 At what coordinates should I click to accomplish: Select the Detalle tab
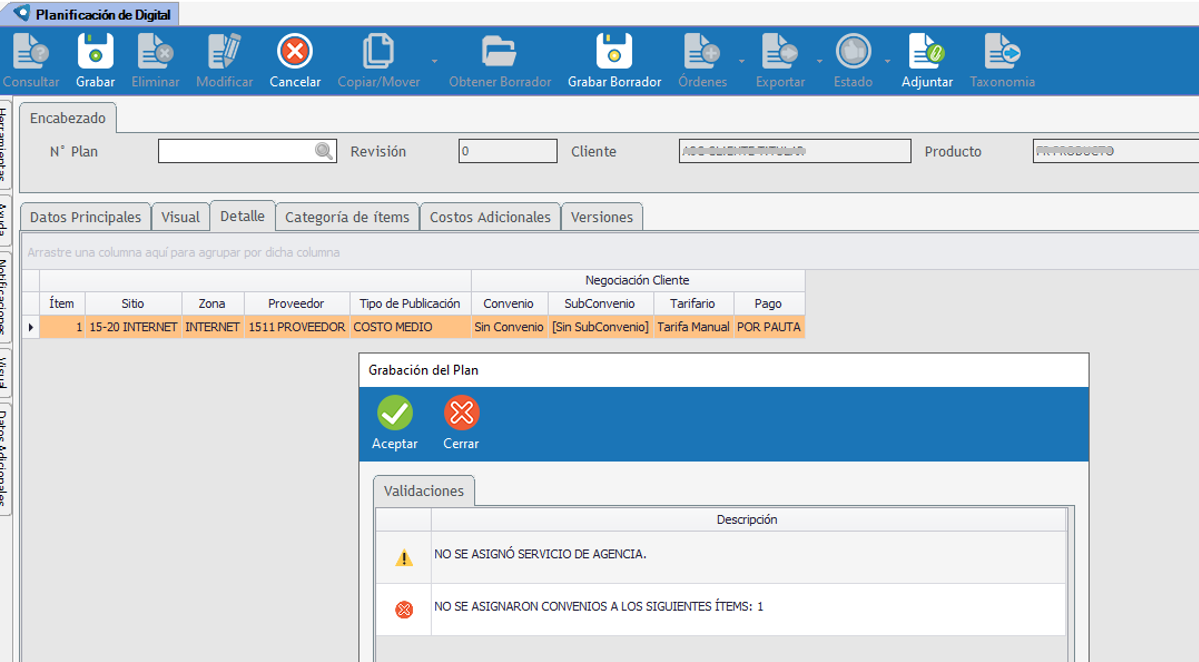pyautogui.click(x=242, y=216)
